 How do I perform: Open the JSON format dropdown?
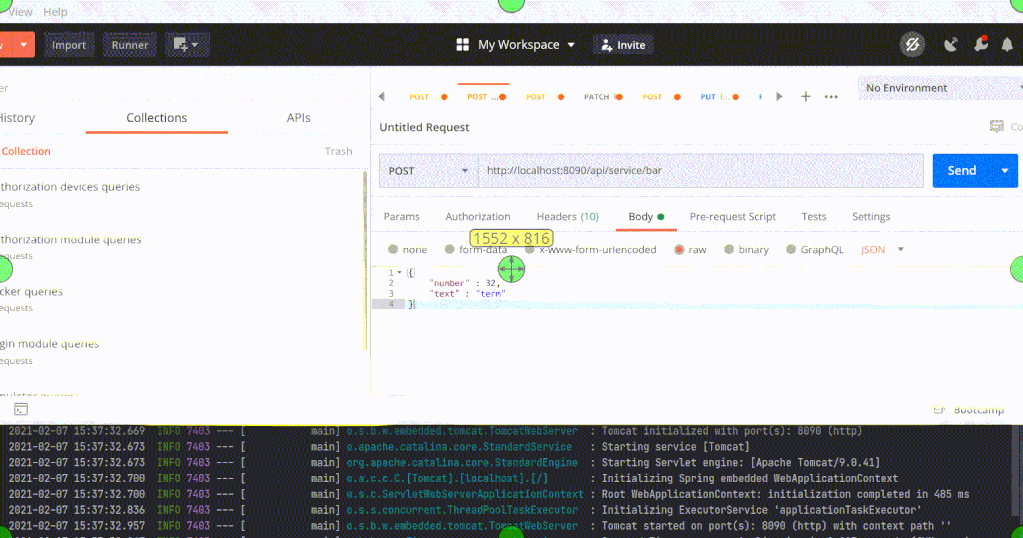coord(882,249)
